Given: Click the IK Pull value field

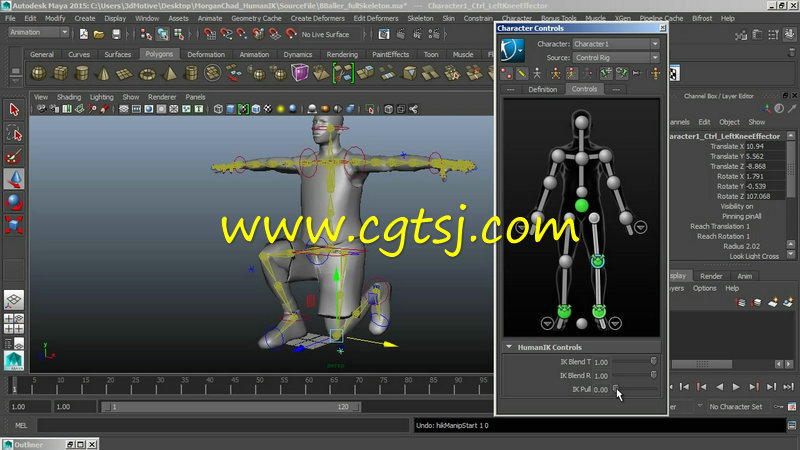Looking at the screenshot, I should click(601, 389).
